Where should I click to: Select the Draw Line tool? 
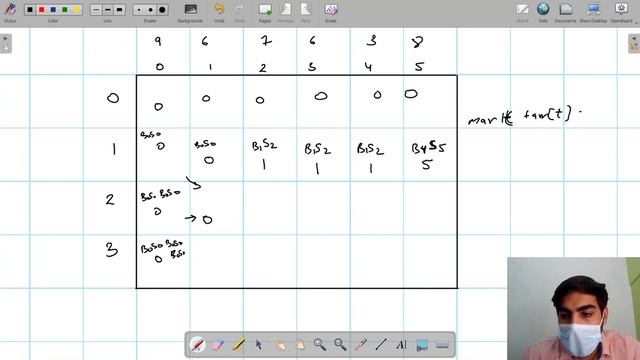(x=381, y=345)
